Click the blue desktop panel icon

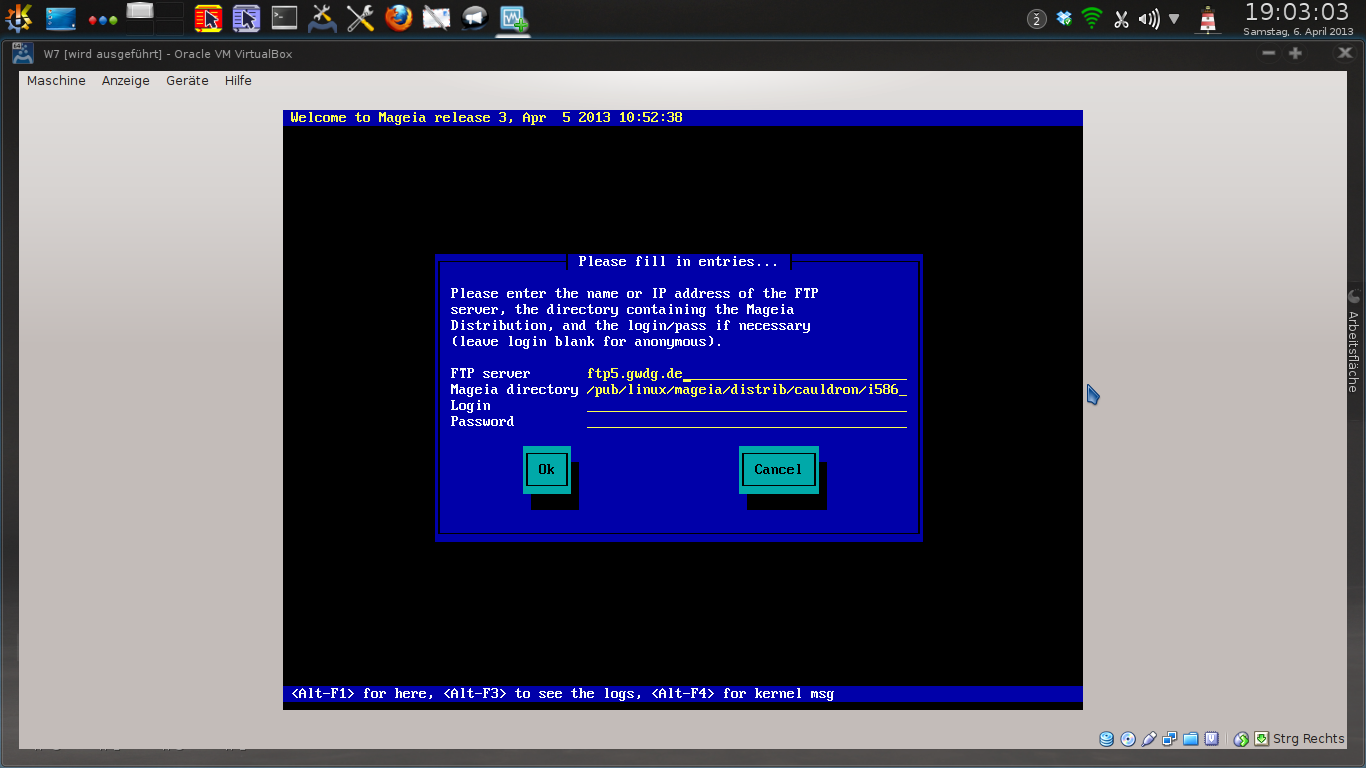tap(61, 18)
